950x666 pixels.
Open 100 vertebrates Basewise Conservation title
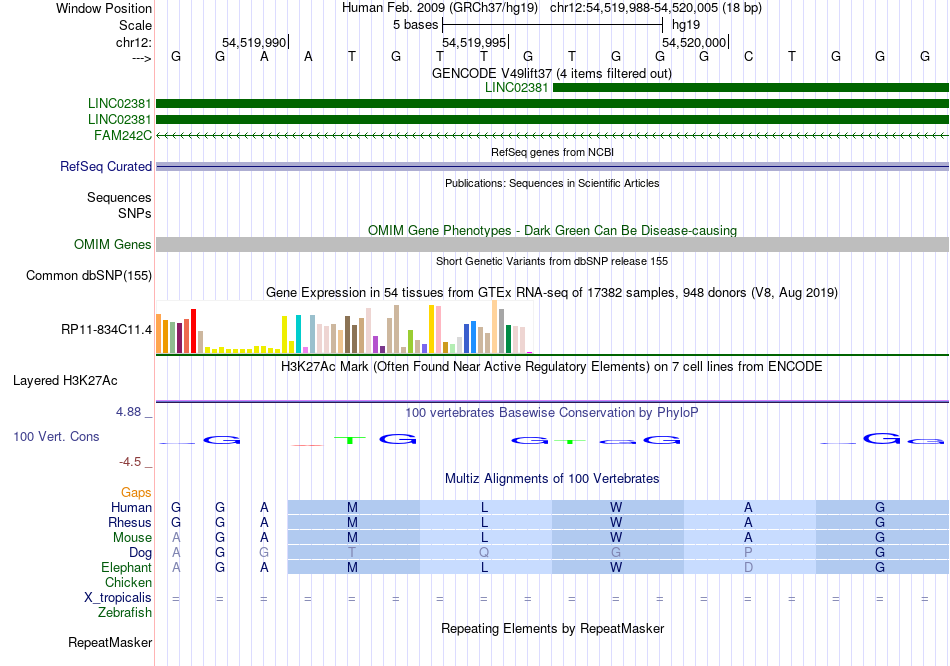[x=552, y=413]
